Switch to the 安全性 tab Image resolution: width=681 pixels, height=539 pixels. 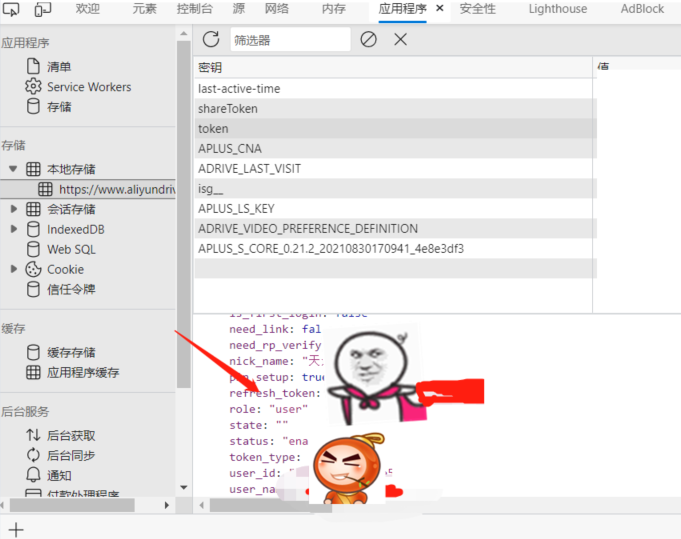(477, 9)
